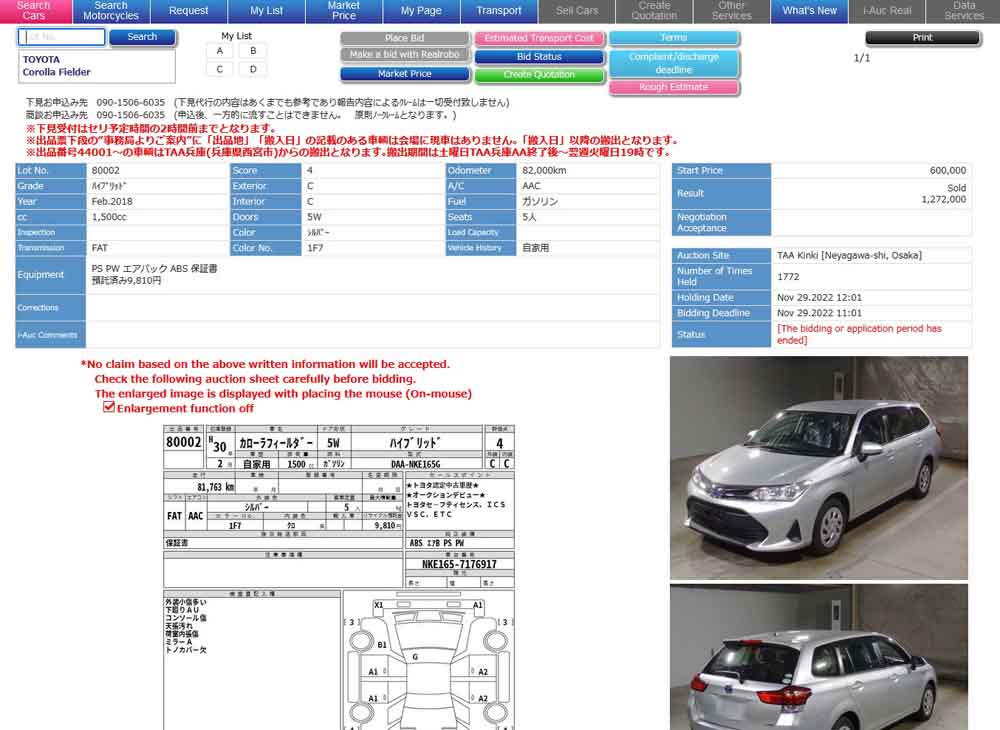The height and width of the screenshot is (730, 1000).
Task: Open the Create Quotation tab
Action: click(x=654, y=11)
